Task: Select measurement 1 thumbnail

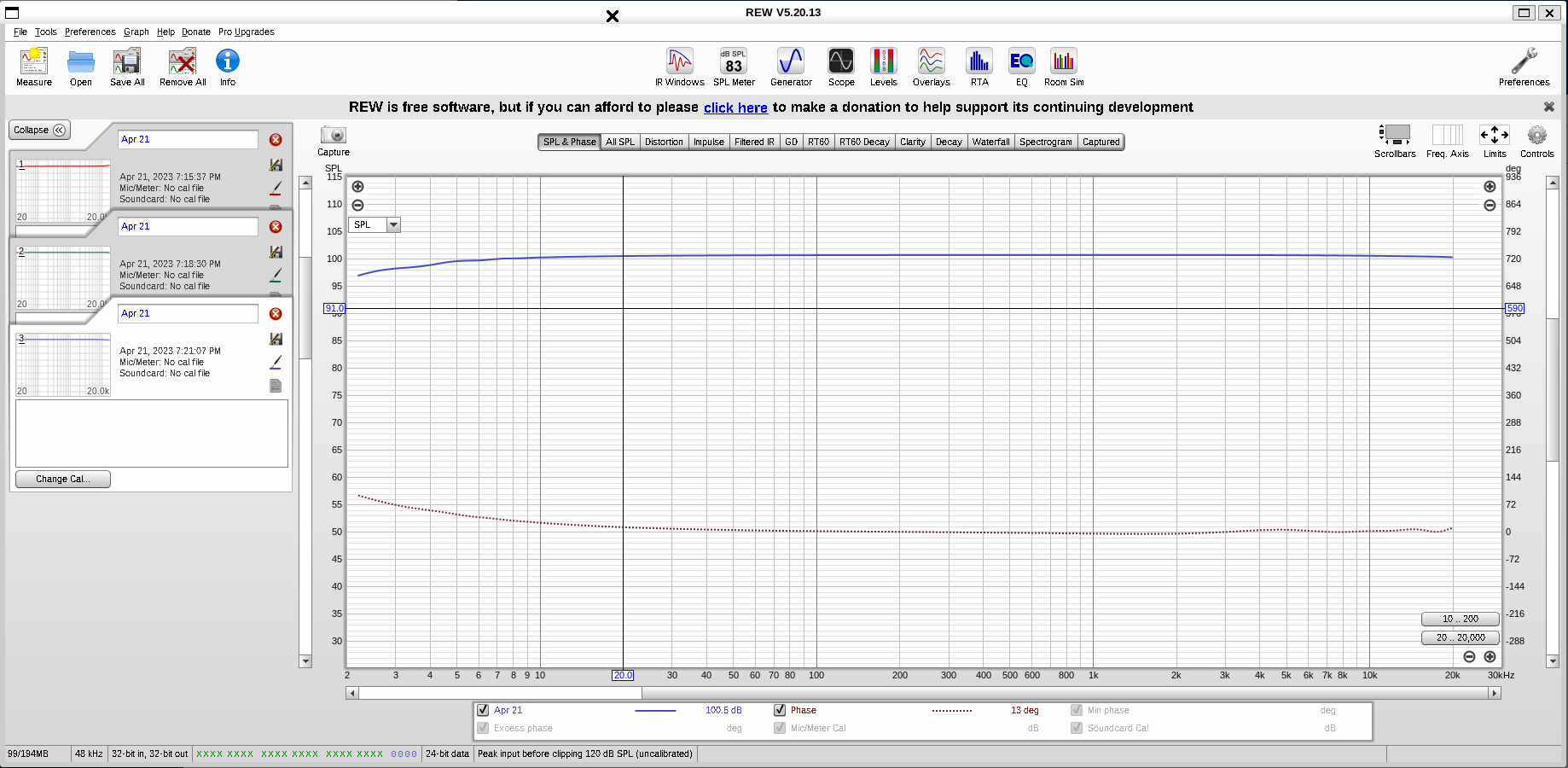Action: [63, 190]
